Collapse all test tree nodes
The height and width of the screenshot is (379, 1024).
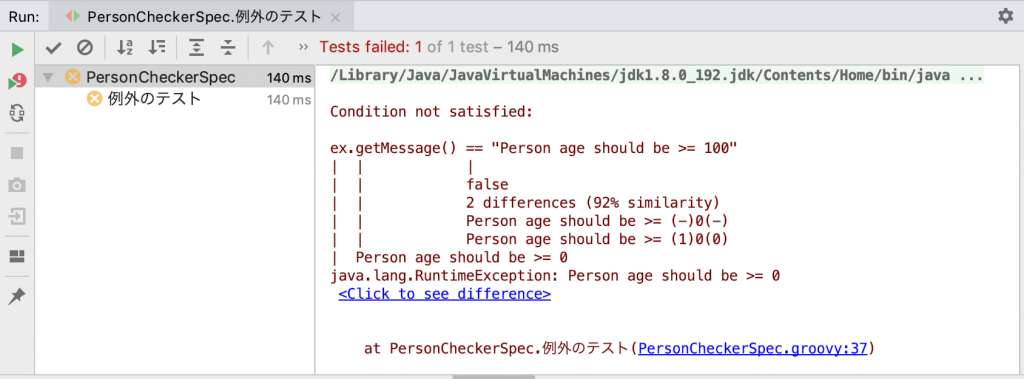click(227, 47)
